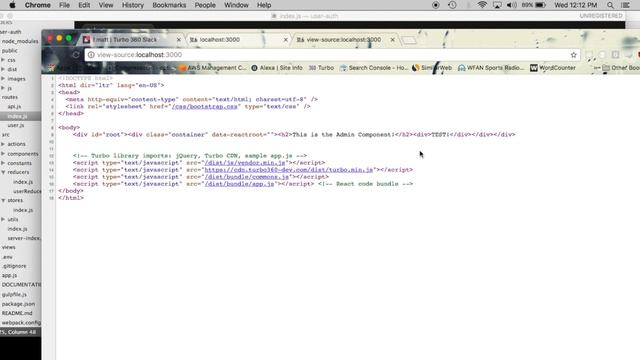
Task: Open the Bookmarks menu
Action: [x=169, y=5]
